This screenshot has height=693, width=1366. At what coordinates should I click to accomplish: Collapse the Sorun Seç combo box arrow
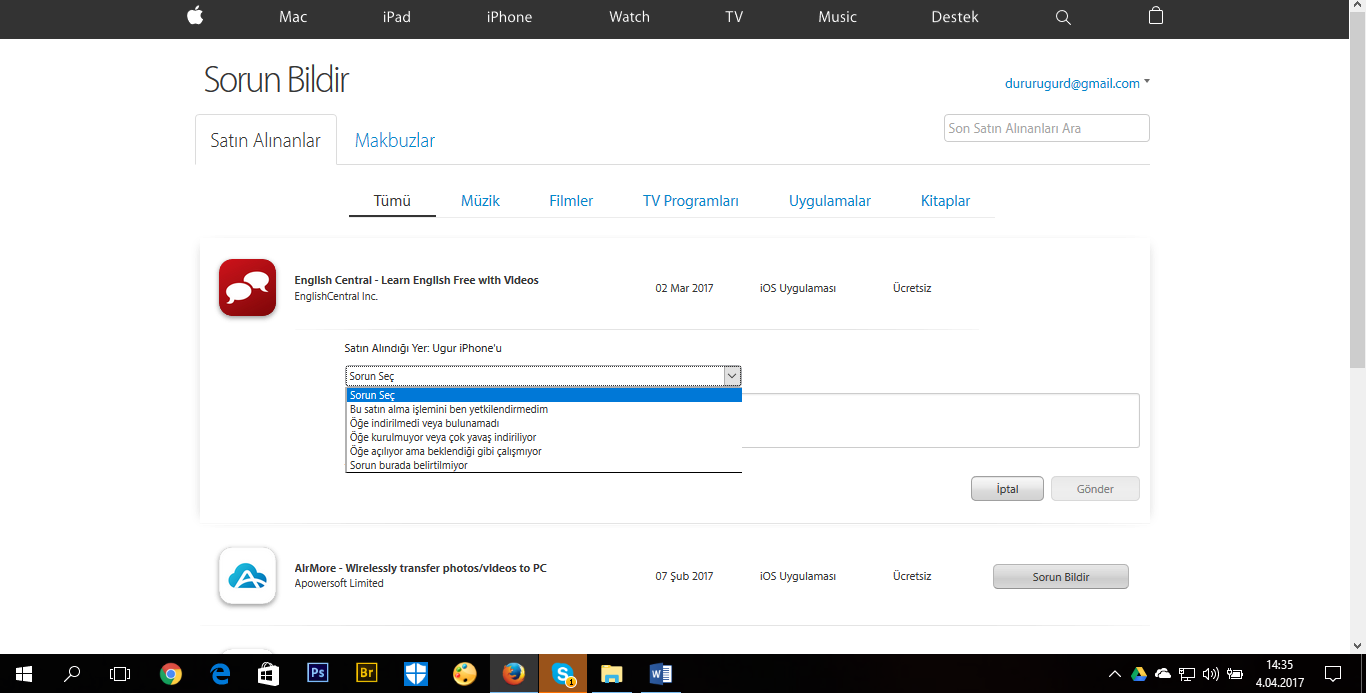click(732, 376)
